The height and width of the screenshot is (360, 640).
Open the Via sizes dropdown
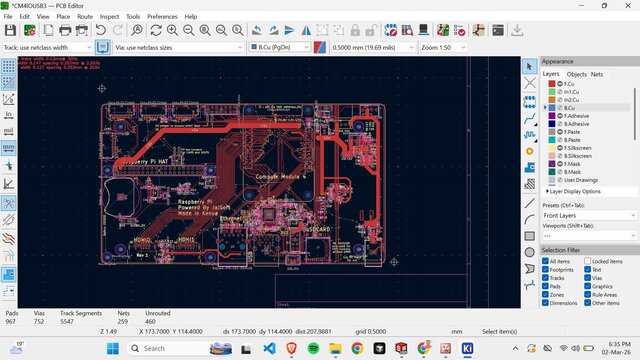click(179, 47)
